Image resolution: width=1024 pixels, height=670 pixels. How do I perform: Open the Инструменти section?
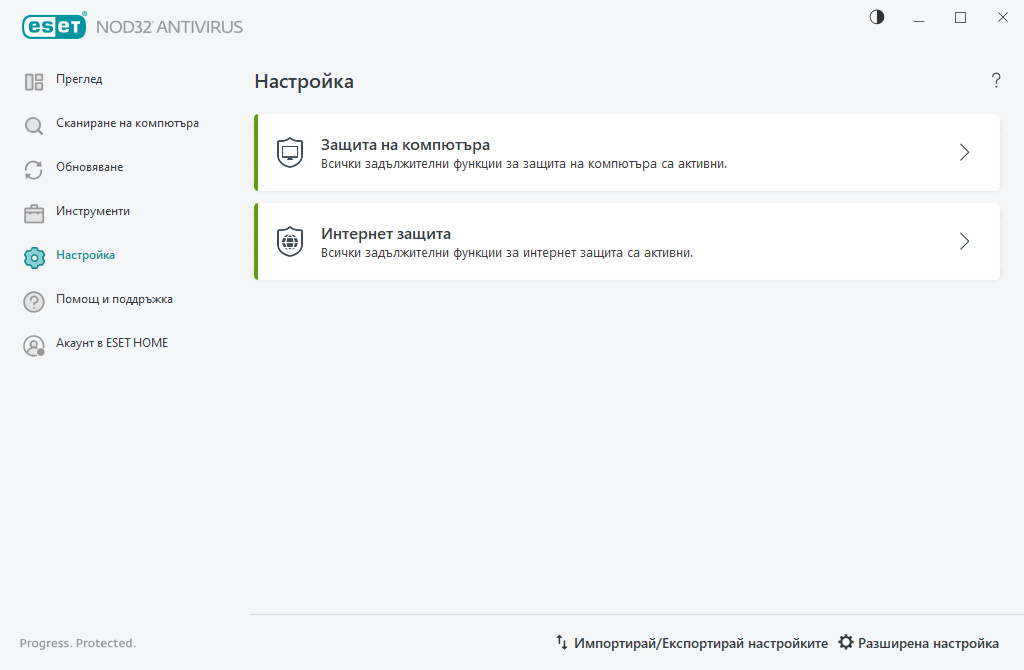click(x=93, y=211)
